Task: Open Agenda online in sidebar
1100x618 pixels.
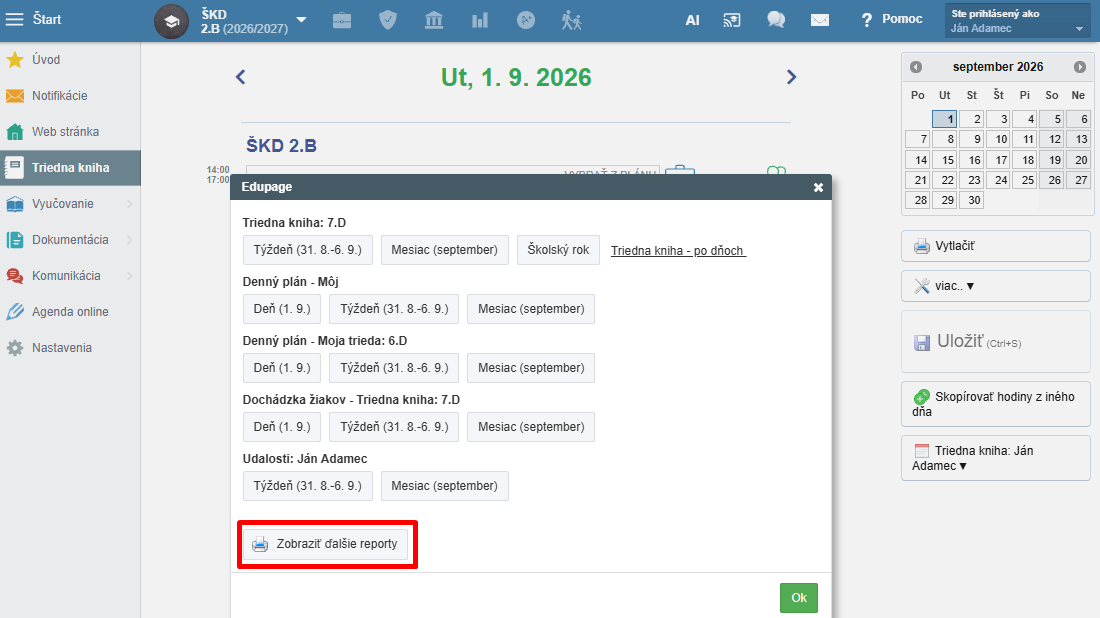Action: click(70, 312)
